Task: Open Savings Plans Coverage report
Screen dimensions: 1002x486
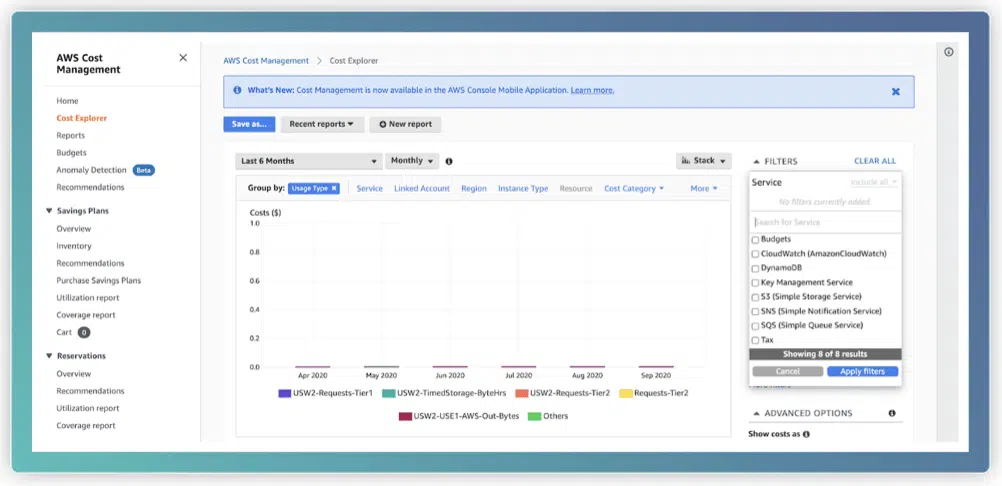Action: 86,315
